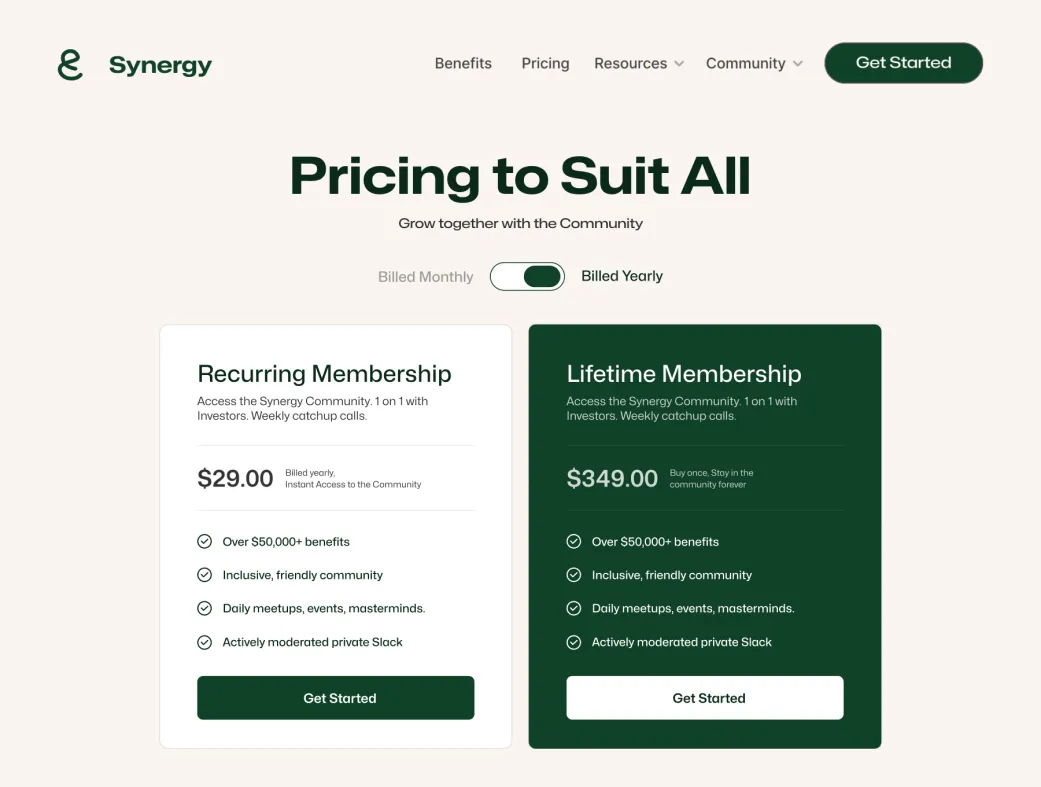This screenshot has width=1041, height=787.
Task: Open the Pricing nav item
Action: pyautogui.click(x=545, y=63)
